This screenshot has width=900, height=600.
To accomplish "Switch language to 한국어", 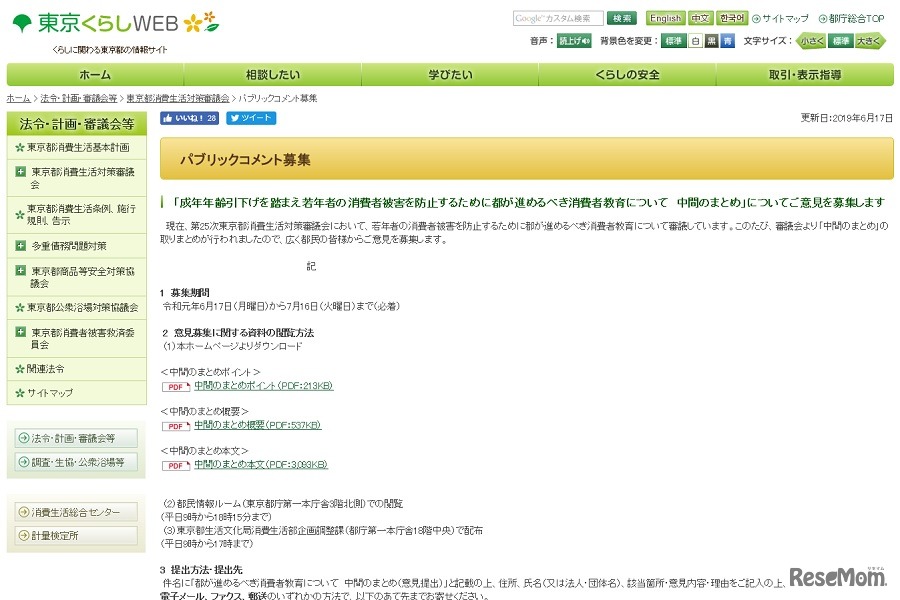I will [x=732, y=18].
